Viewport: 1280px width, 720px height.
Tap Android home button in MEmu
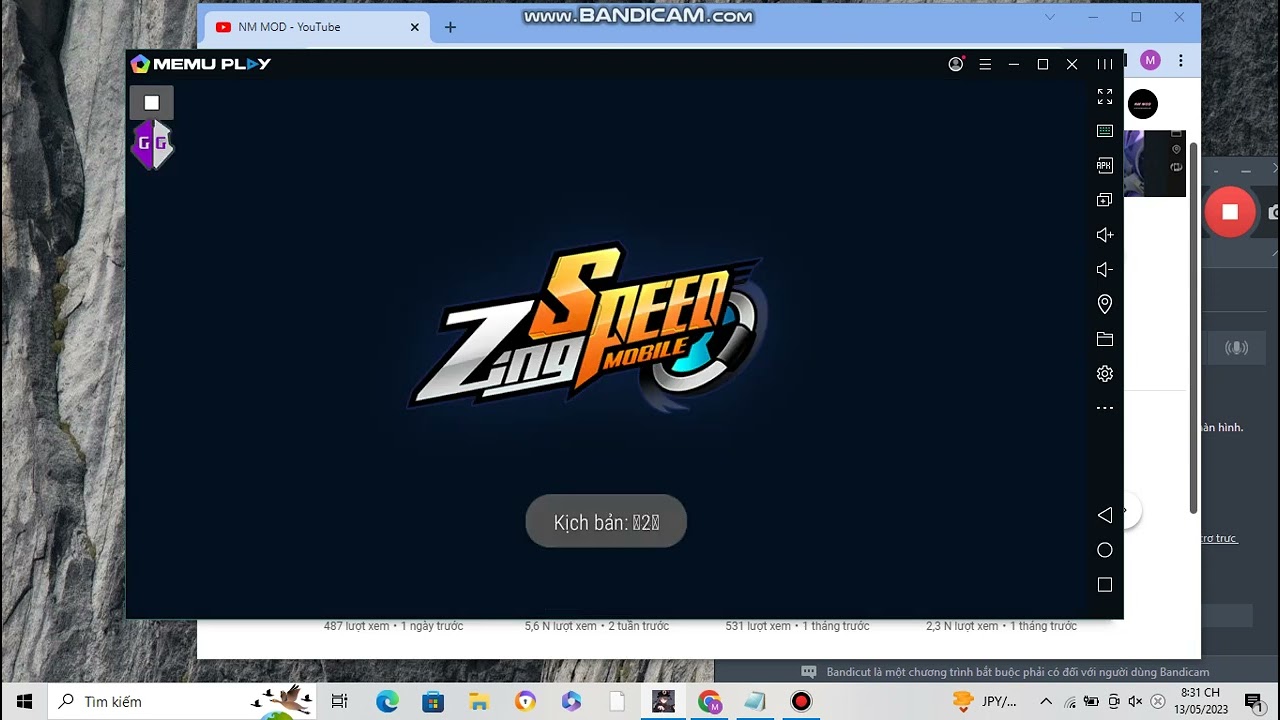click(1105, 550)
